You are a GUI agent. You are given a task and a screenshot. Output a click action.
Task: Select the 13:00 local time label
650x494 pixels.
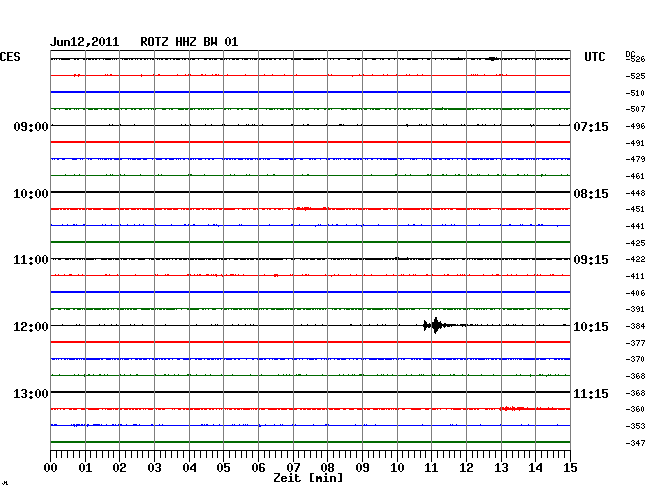tap(31, 393)
